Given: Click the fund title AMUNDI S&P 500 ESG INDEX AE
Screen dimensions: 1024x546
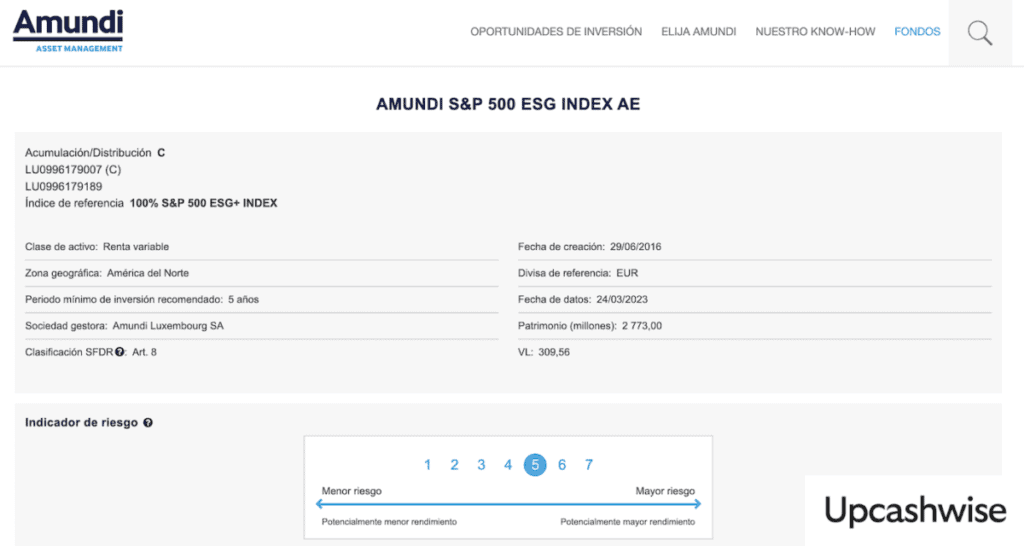Looking at the screenshot, I should pos(508,104).
